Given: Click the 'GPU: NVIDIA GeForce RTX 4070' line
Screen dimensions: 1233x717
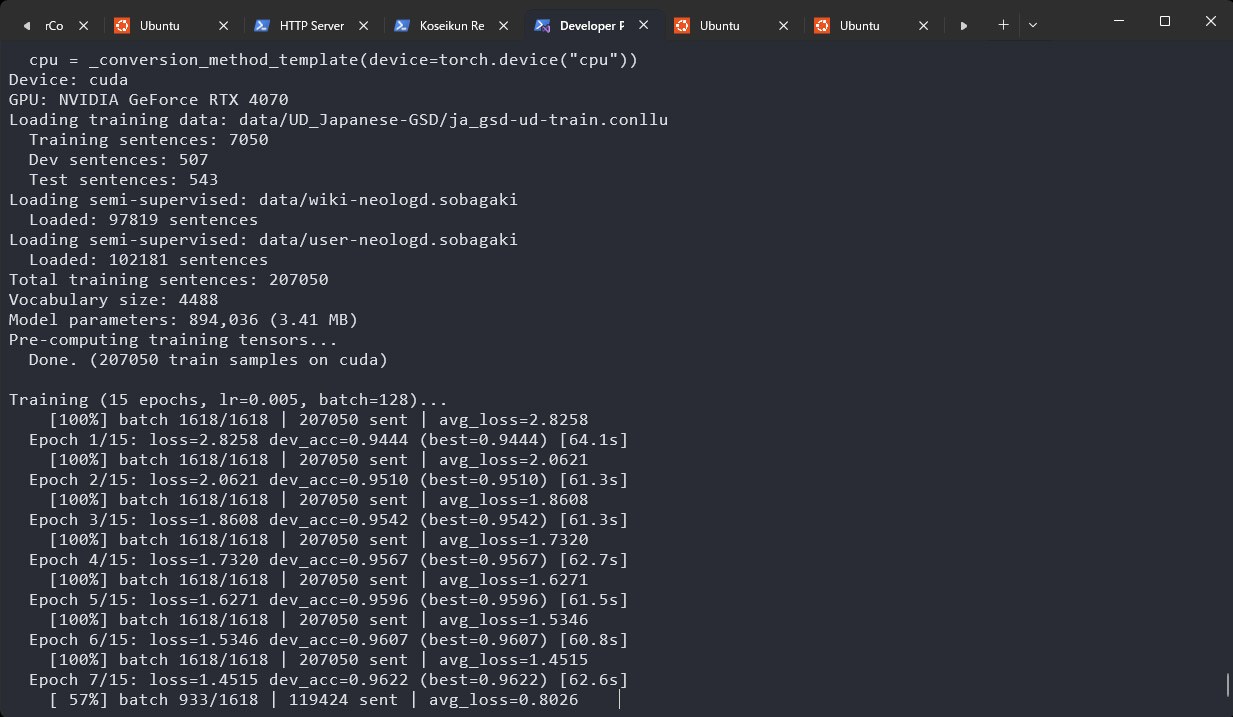Looking at the screenshot, I should 148,100.
